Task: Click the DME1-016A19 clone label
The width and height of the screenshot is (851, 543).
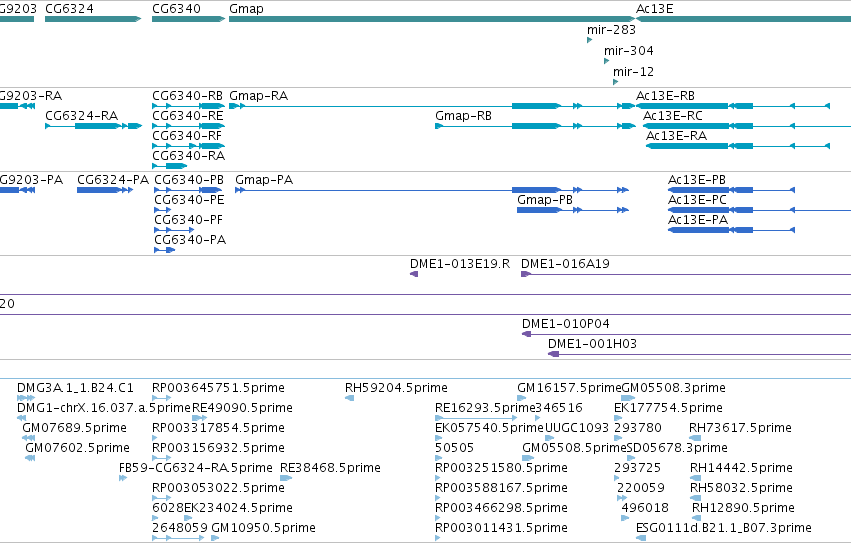Action: pos(565,264)
